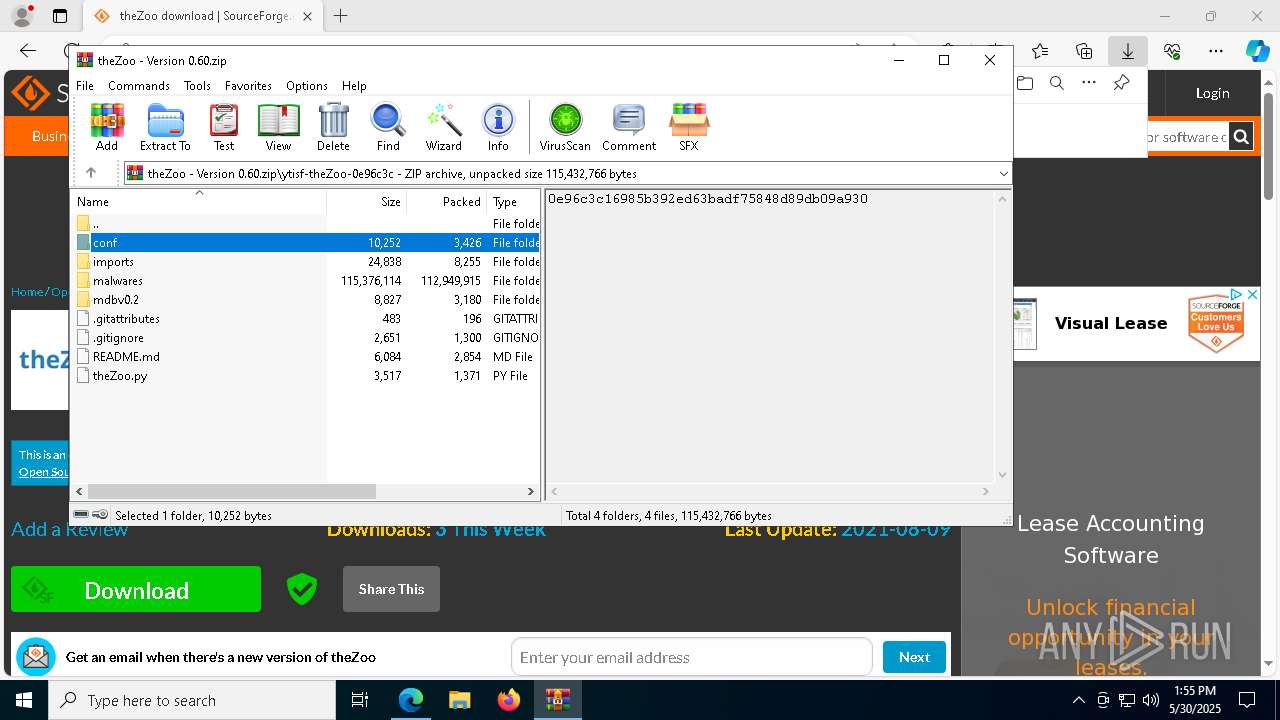Select the .gitattributes file

(307, 319)
